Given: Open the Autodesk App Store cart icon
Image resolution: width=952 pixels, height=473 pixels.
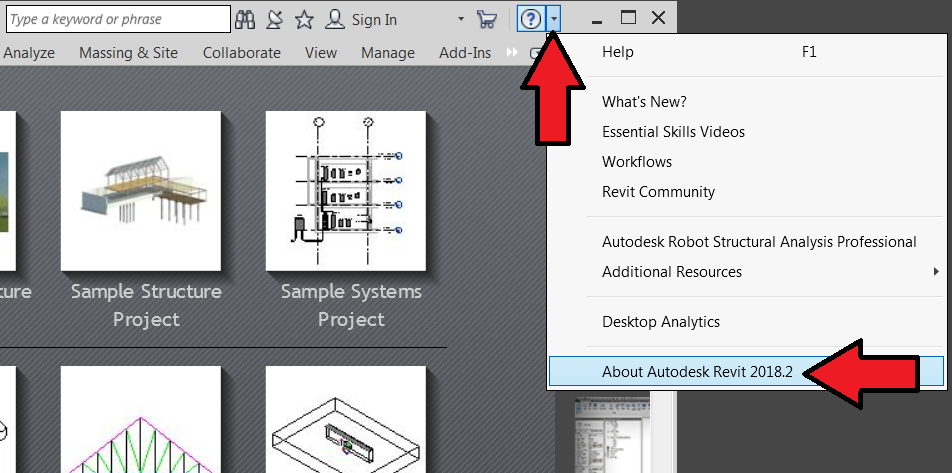Looking at the screenshot, I should (487, 19).
